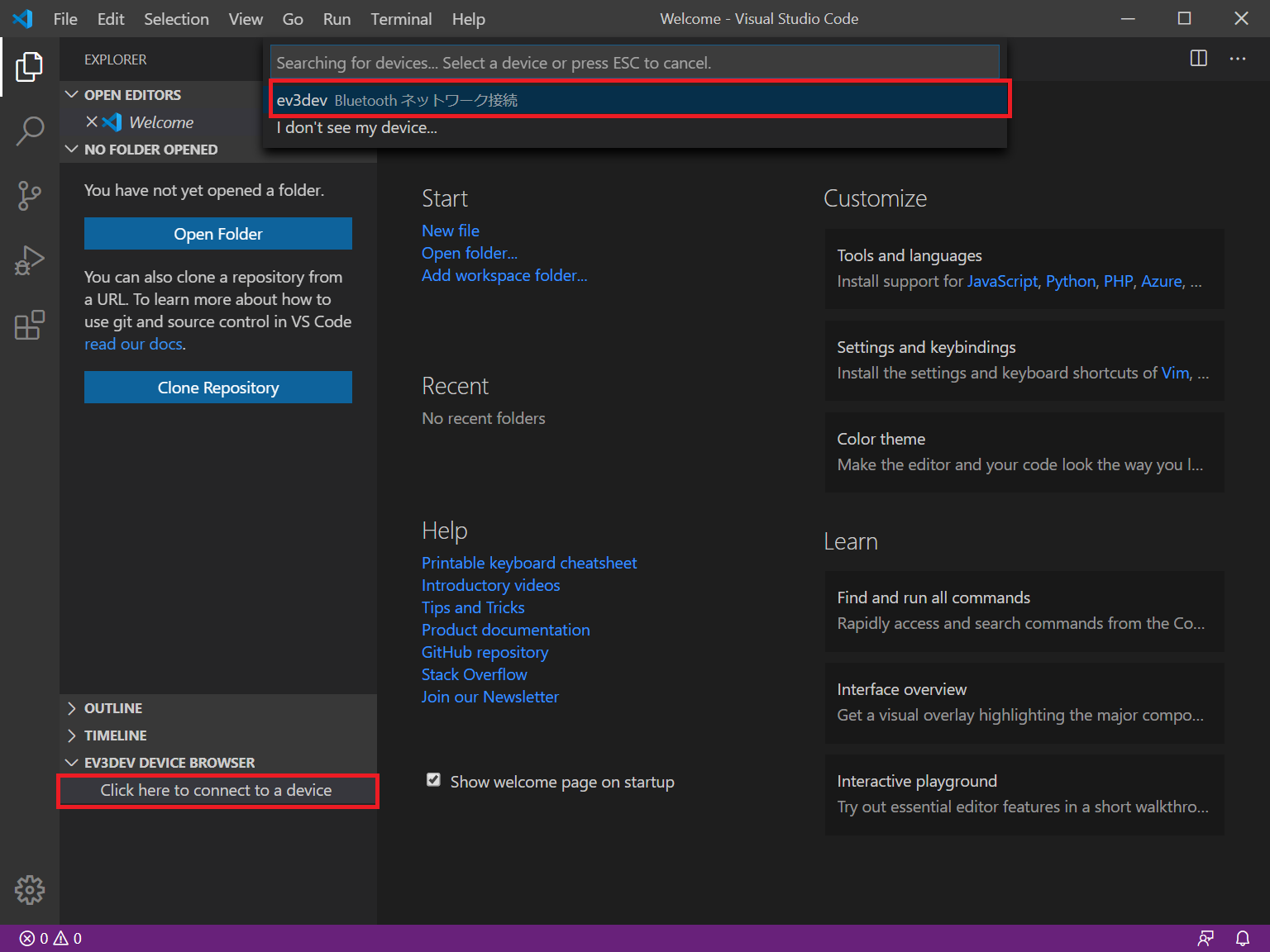The height and width of the screenshot is (952, 1270).
Task: Click the Vim keybindings link
Action: tap(1175, 373)
